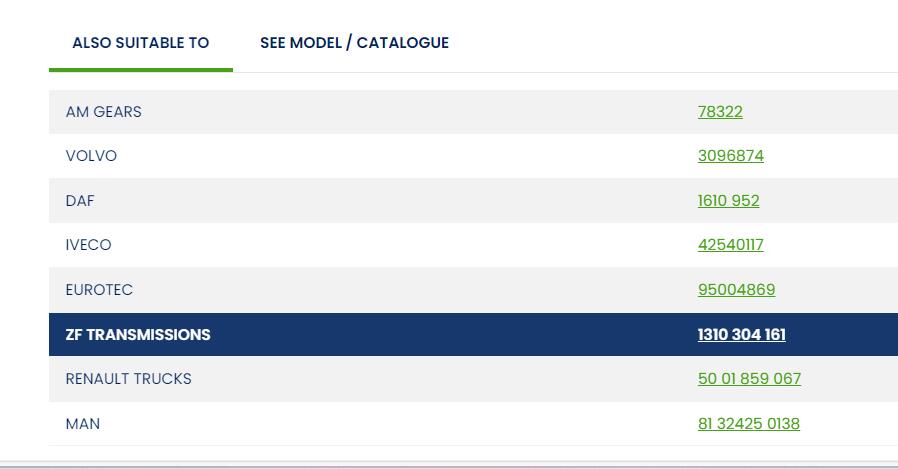Viewport: 898px width, 469px height.
Task: Click Volvo part number 3096874
Action: 730,156
